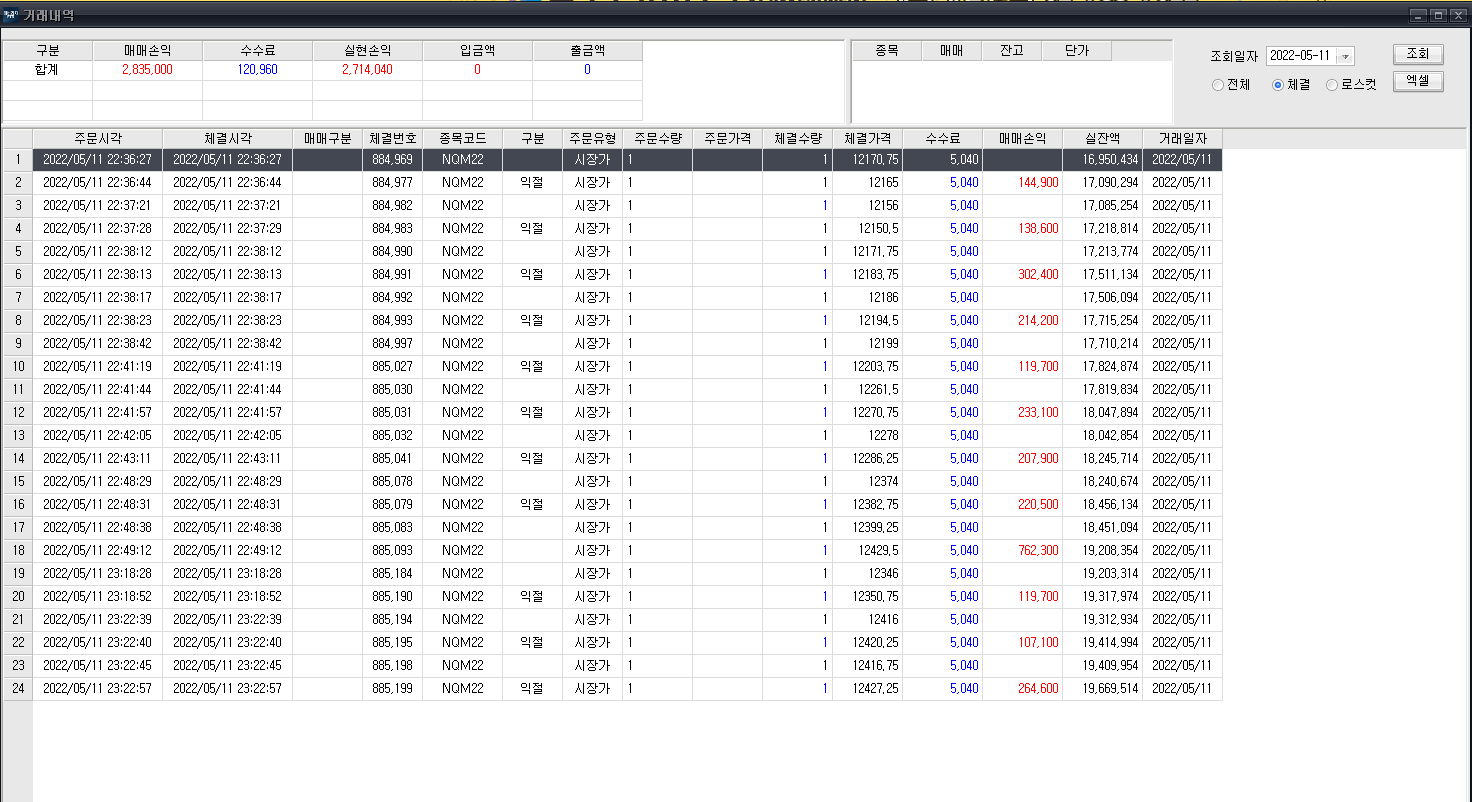This screenshot has width=1472, height=802.
Task: Click the 출금액 summary header
Action: [x=587, y=51]
